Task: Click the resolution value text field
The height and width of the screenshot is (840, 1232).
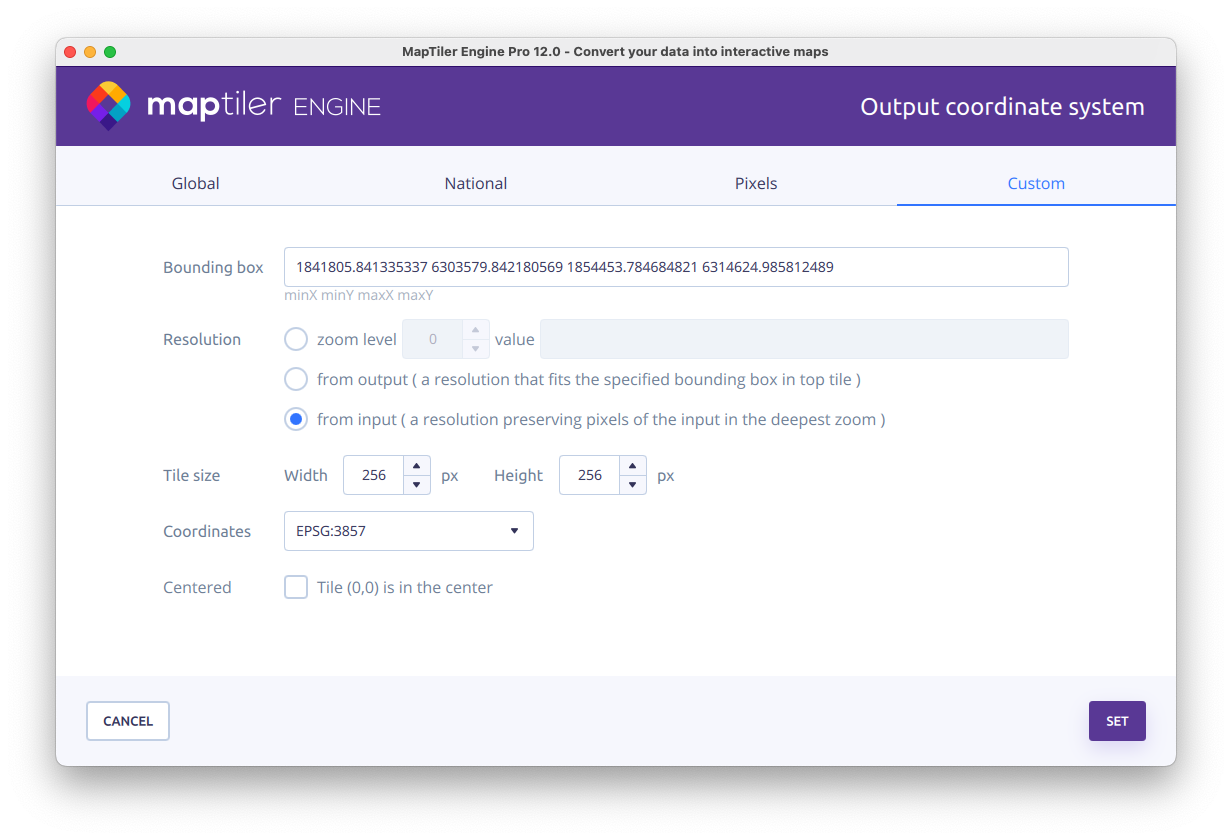Action: coord(803,339)
